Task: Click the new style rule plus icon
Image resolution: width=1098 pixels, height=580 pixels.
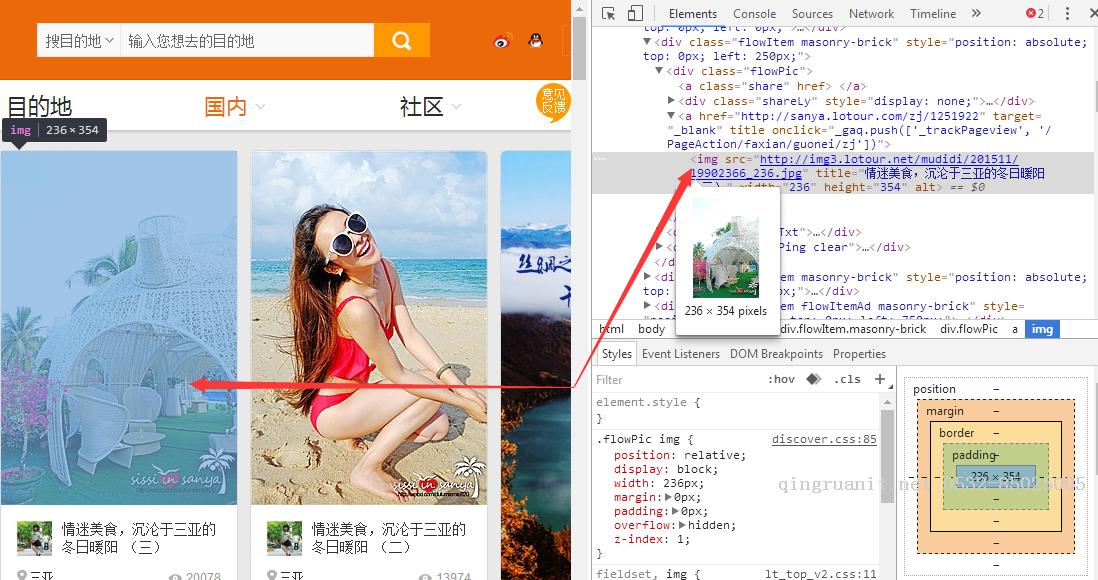Action: click(880, 379)
